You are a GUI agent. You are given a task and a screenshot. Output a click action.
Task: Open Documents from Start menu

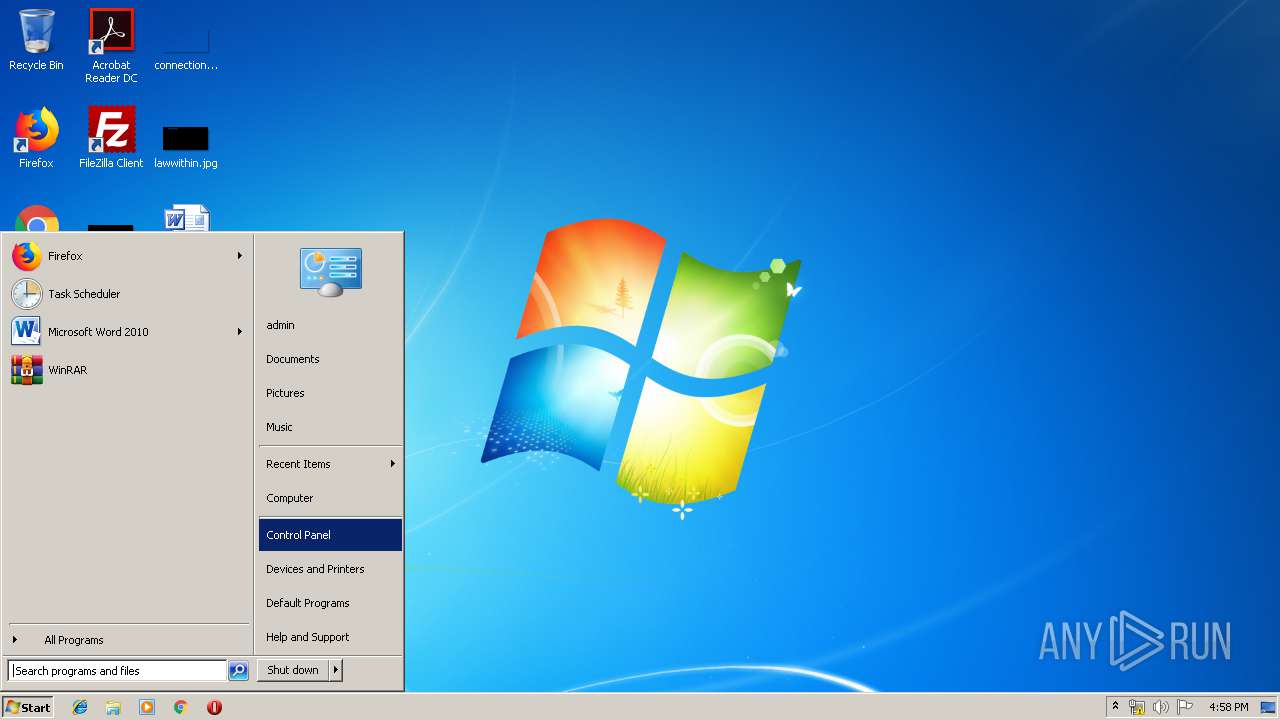click(330, 359)
